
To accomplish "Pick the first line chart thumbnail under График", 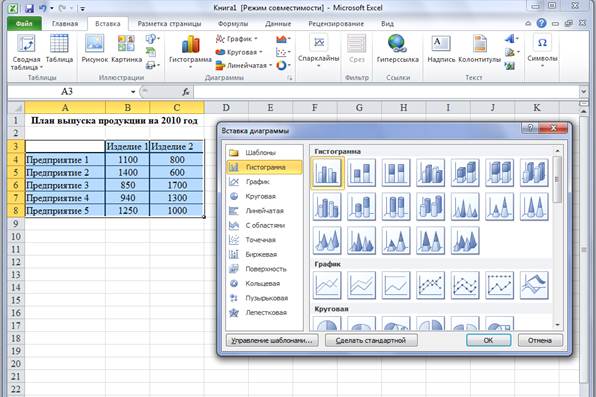I will [327, 285].
